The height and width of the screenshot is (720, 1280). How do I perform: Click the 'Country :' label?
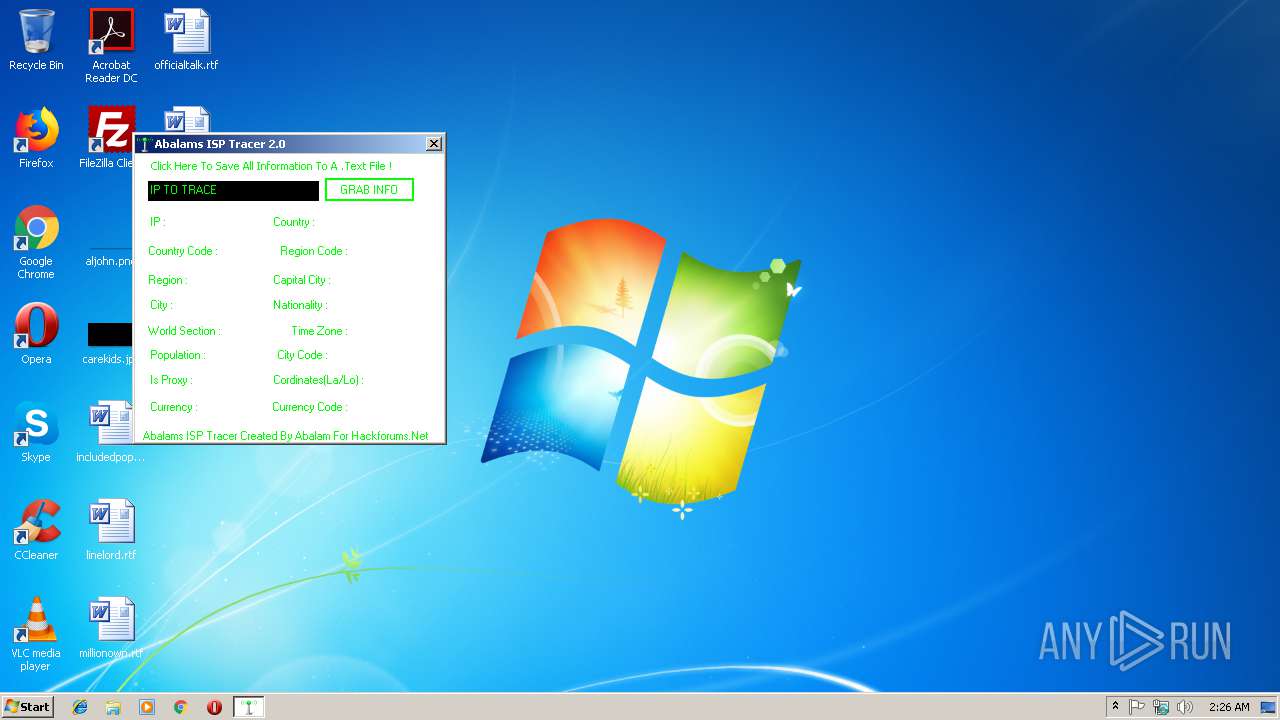coord(293,222)
